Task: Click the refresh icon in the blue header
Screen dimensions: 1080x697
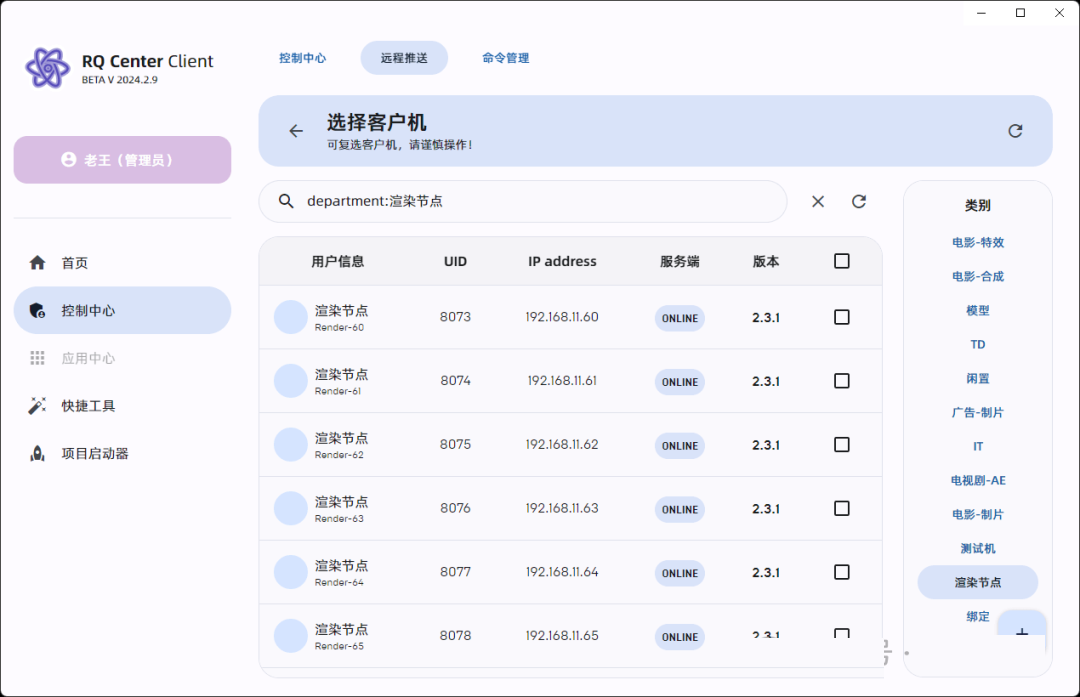Action: point(1015,131)
